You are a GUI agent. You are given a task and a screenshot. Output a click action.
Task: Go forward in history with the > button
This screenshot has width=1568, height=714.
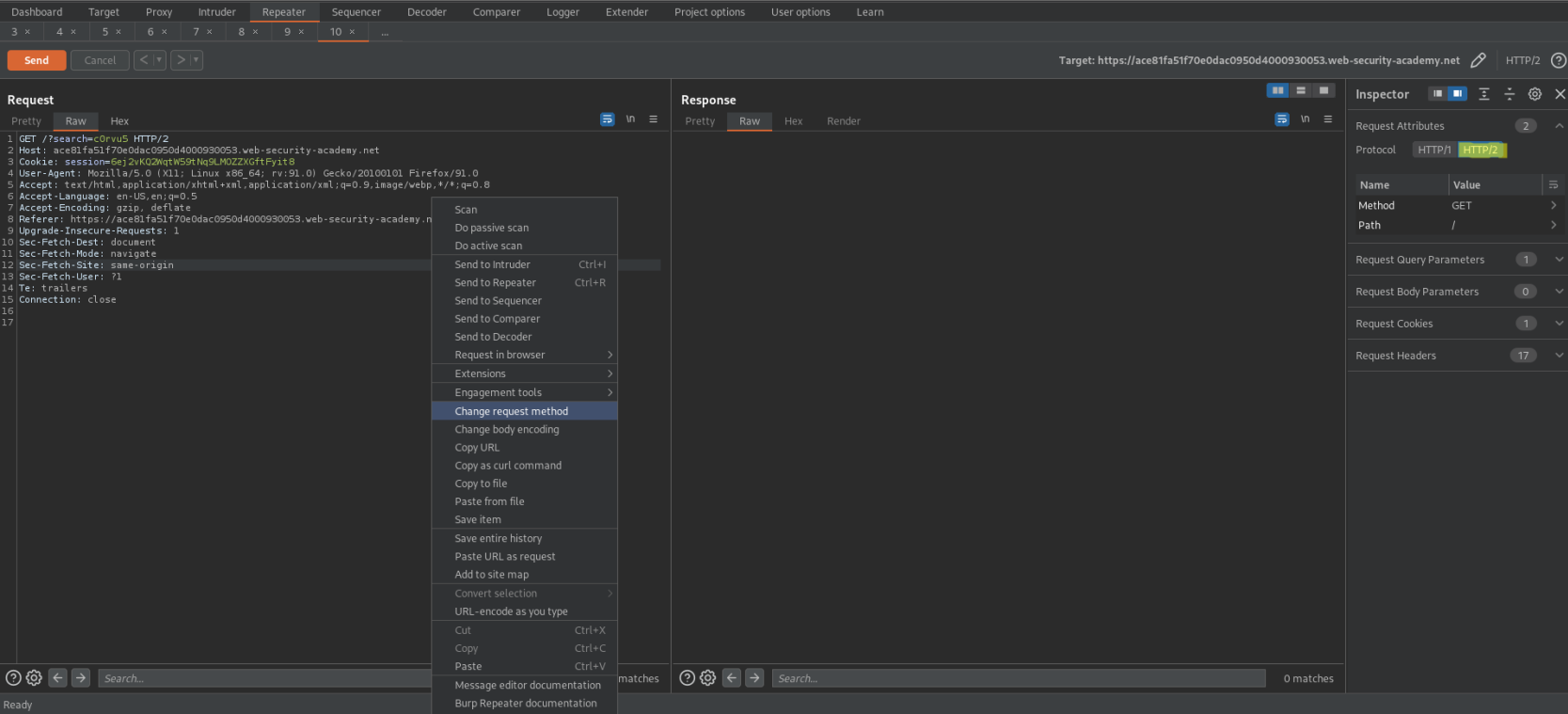pyautogui.click(x=182, y=59)
